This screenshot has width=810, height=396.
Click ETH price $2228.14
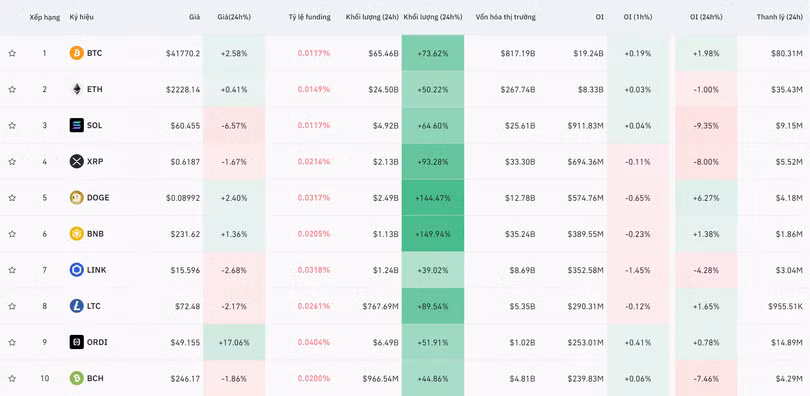coord(183,89)
